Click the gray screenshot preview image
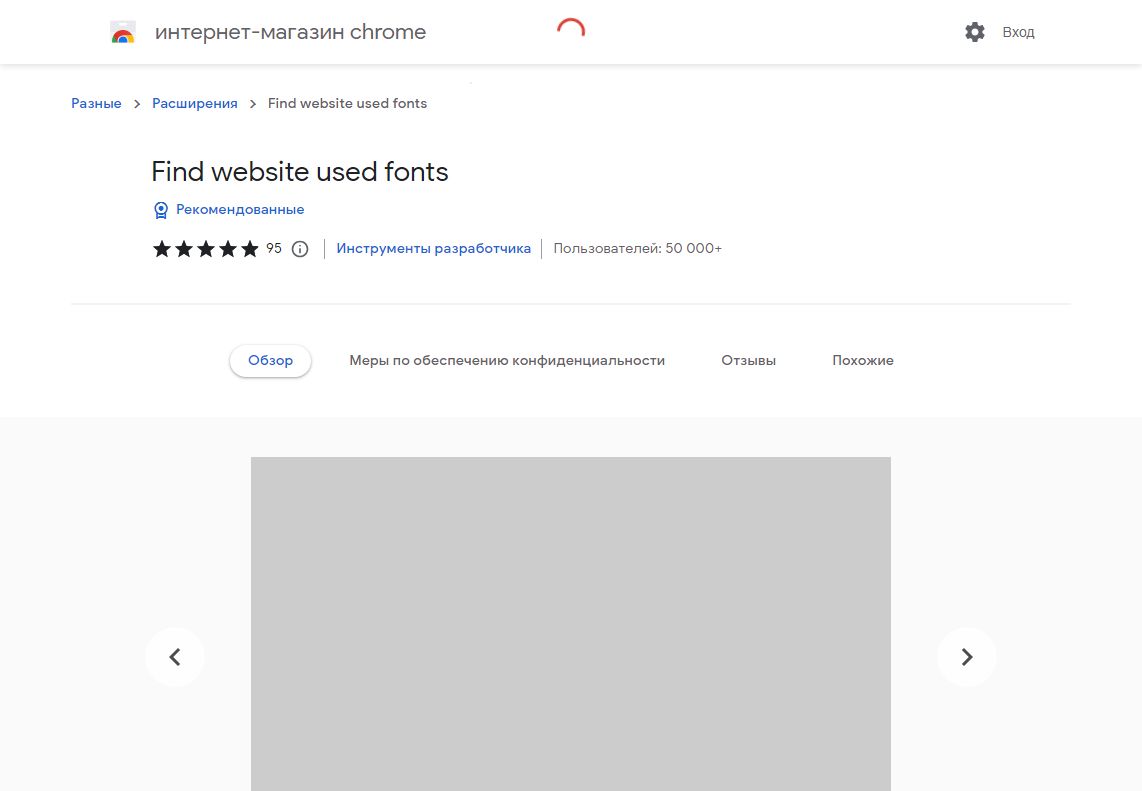The width and height of the screenshot is (1142, 791). click(571, 624)
